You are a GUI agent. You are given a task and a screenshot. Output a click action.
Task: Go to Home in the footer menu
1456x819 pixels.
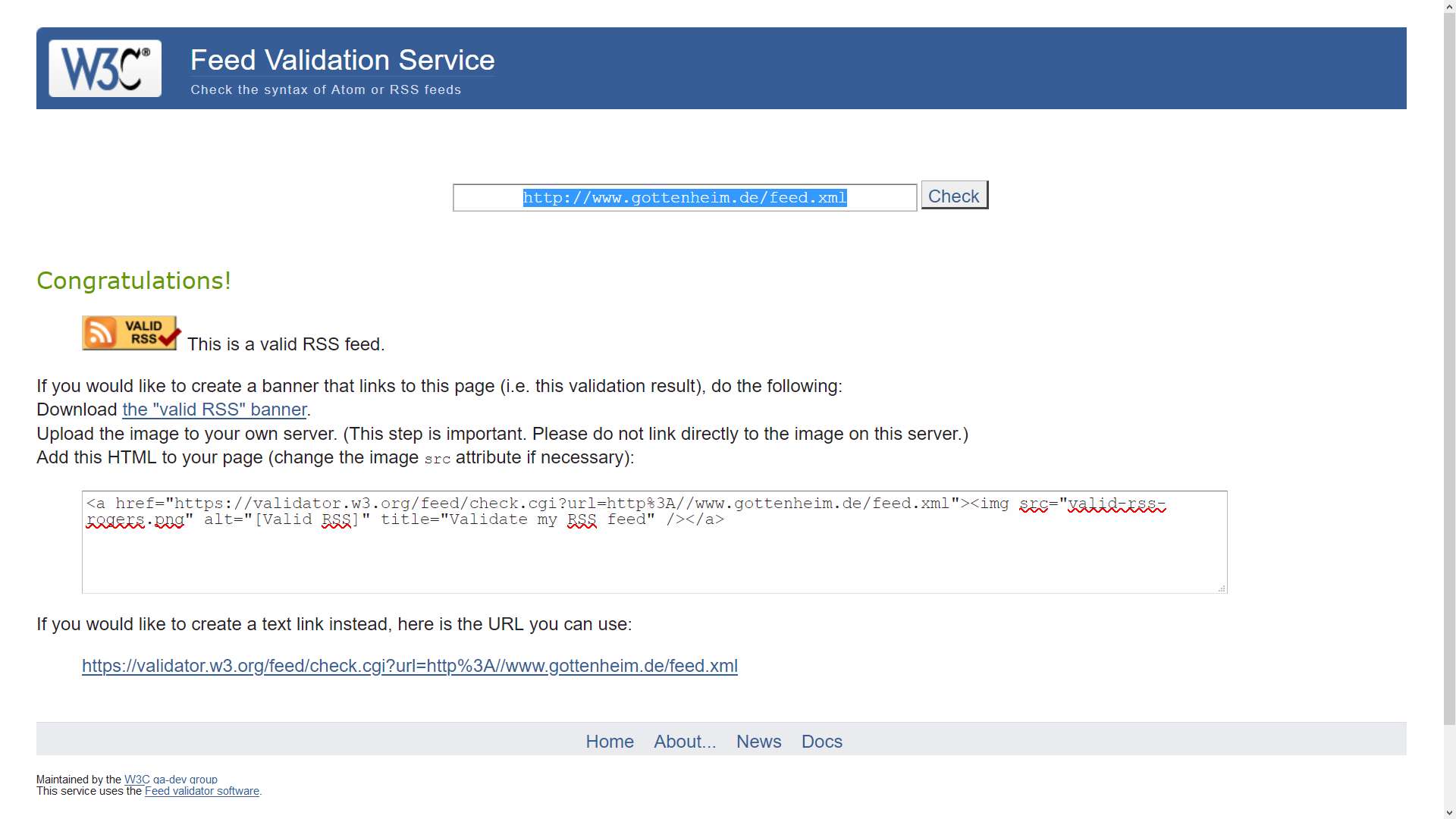point(609,742)
